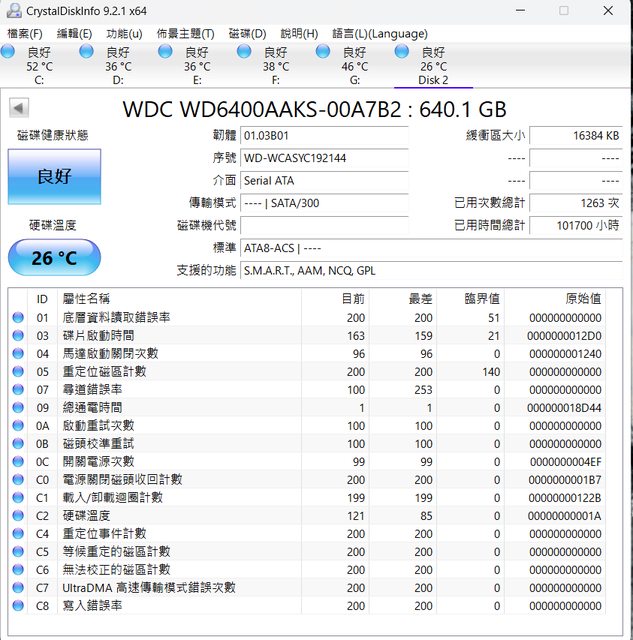Screen dimensions: 633x640
Task: Click blue status icon of 寫入錯誤率 row
Action: 18,605
